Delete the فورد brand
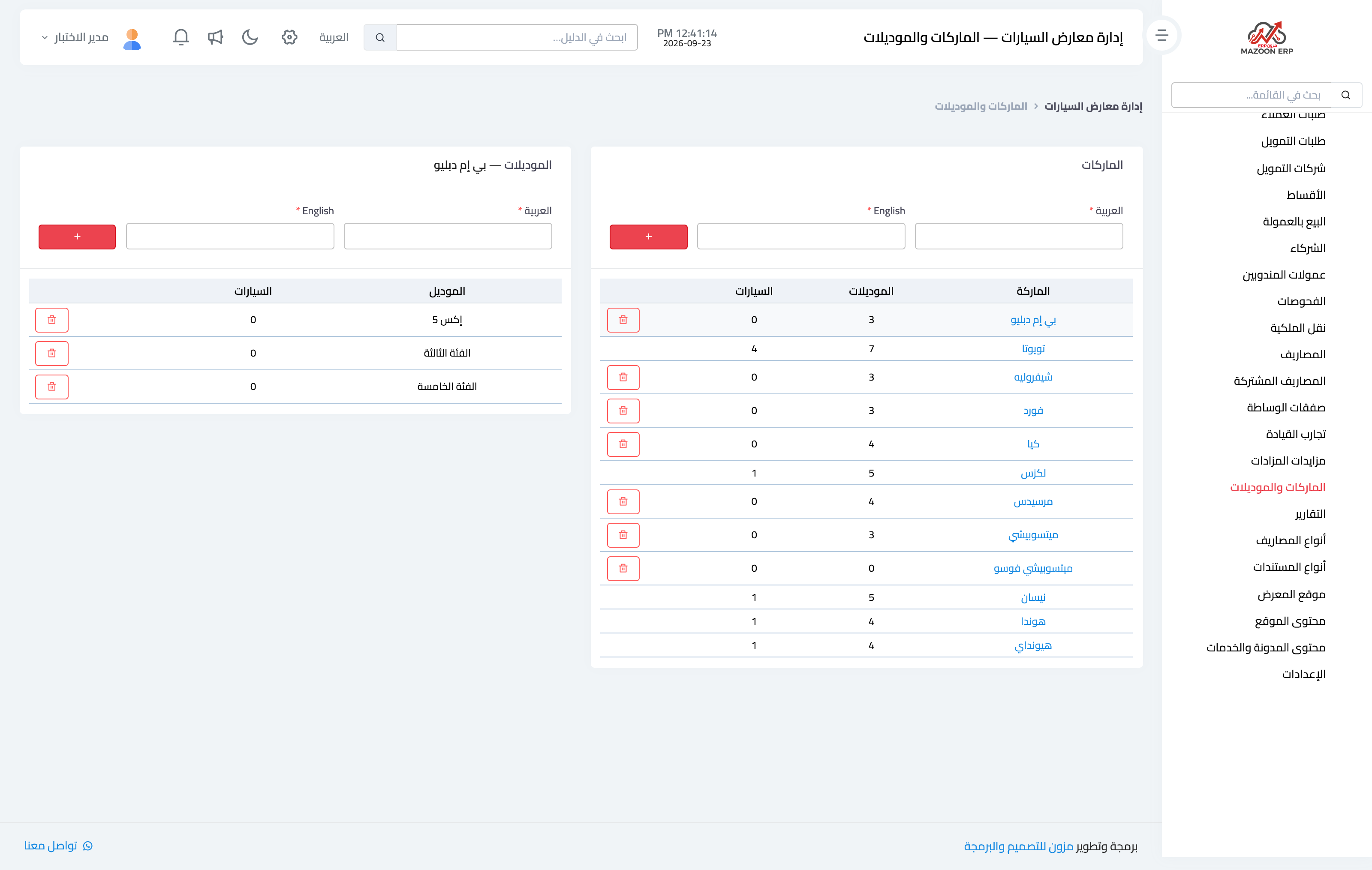The image size is (1372, 870). (623, 411)
